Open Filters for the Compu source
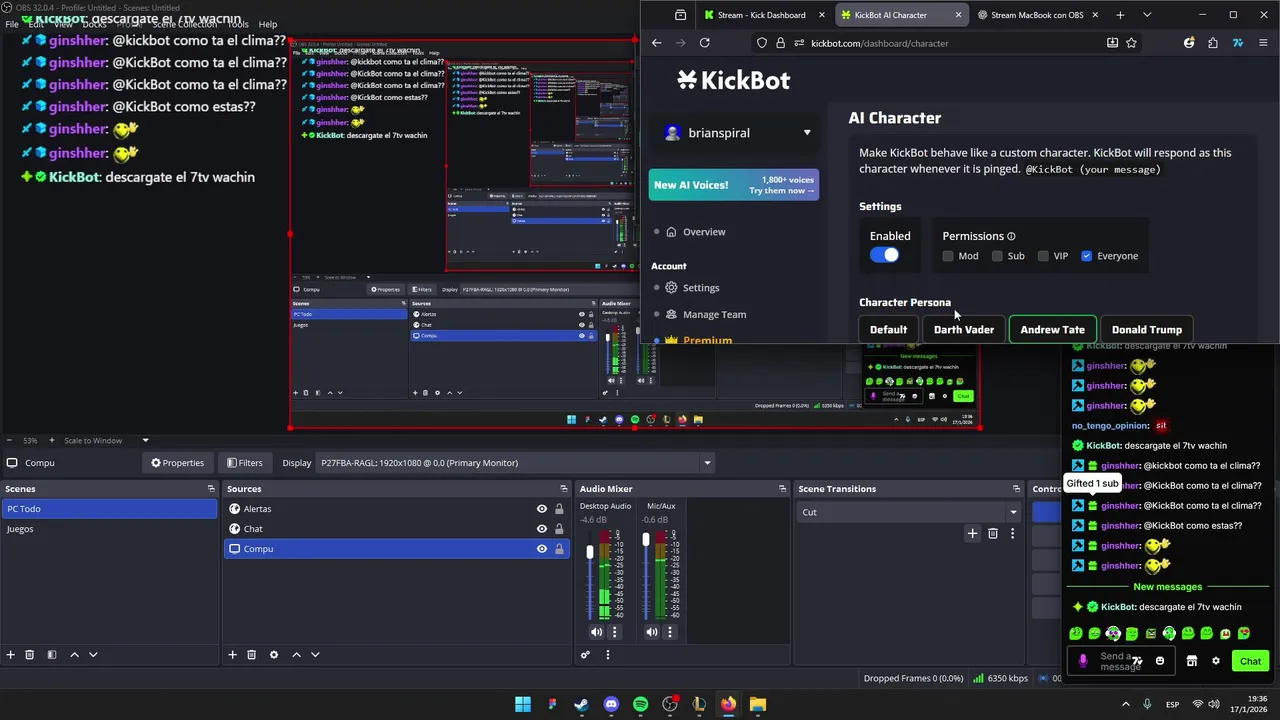Viewport: 1280px width, 720px height. coord(244,463)
